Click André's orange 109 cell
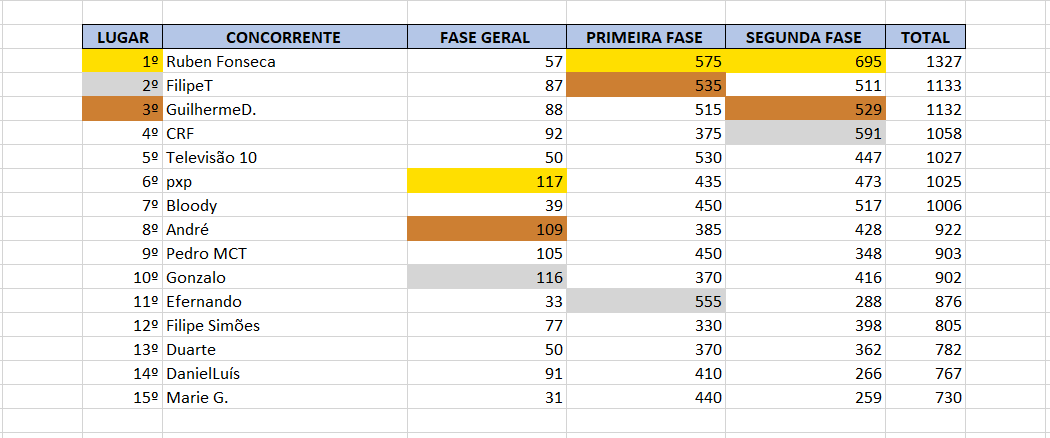Viewport: 1050px width, 438px height. click(487, 230)
